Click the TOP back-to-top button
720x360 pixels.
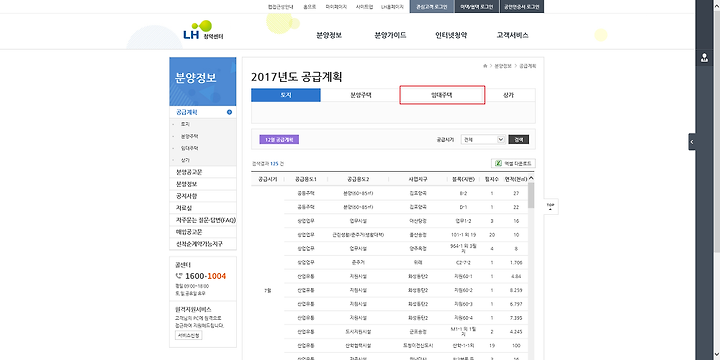click(551, 207)
